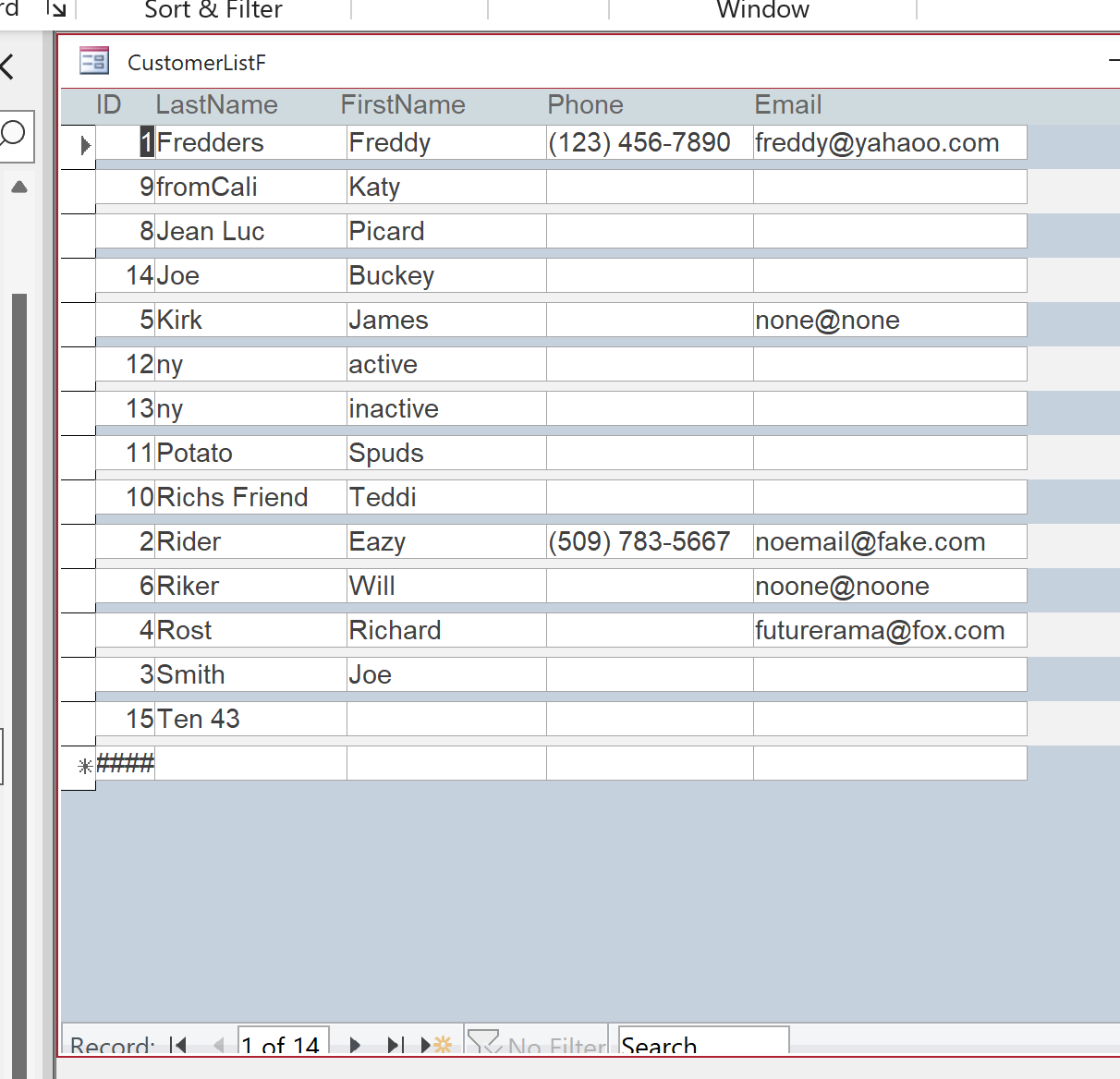Screen dimensions: 1120x1079
Task: Click the CustomerListF form icon
Action: [93, 60]
